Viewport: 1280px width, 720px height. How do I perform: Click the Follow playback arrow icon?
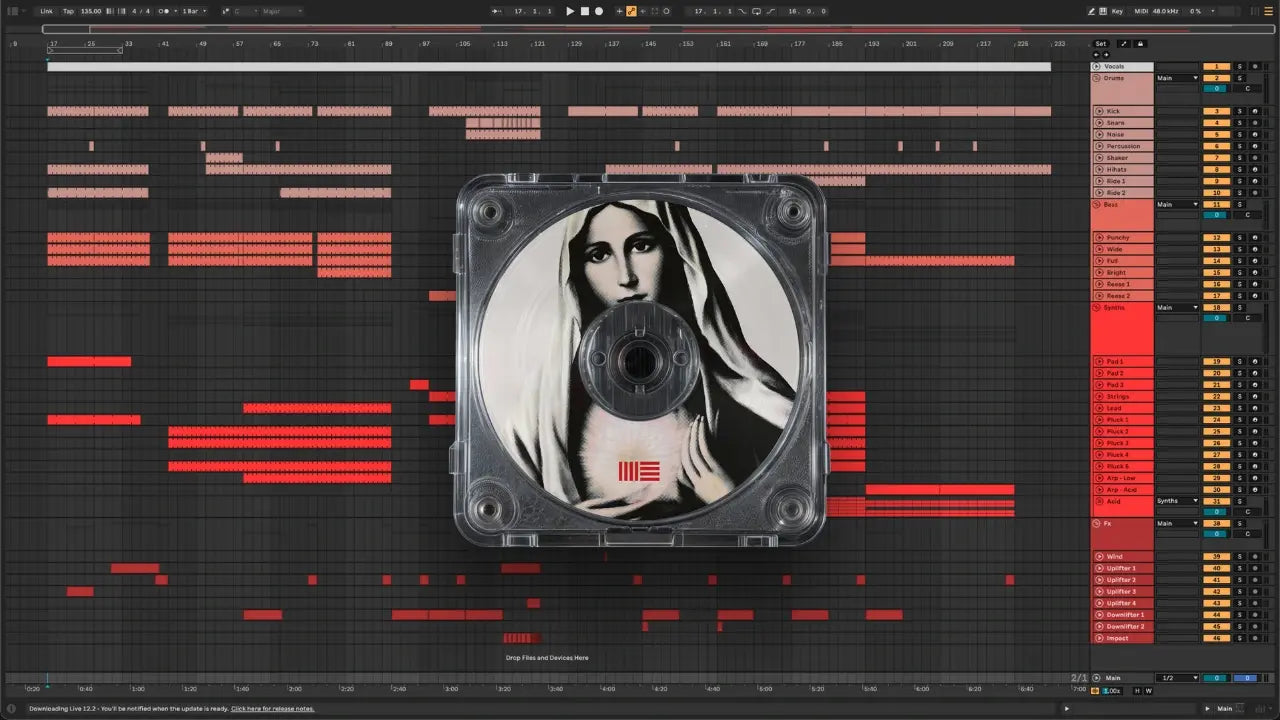(x=498, y=11)
